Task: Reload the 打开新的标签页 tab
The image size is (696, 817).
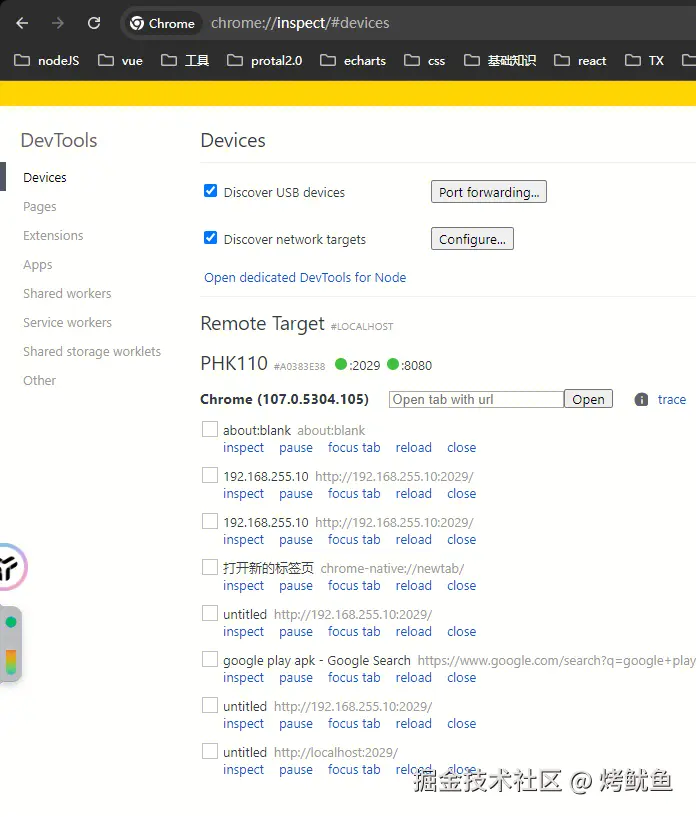Action: point(414,586)
